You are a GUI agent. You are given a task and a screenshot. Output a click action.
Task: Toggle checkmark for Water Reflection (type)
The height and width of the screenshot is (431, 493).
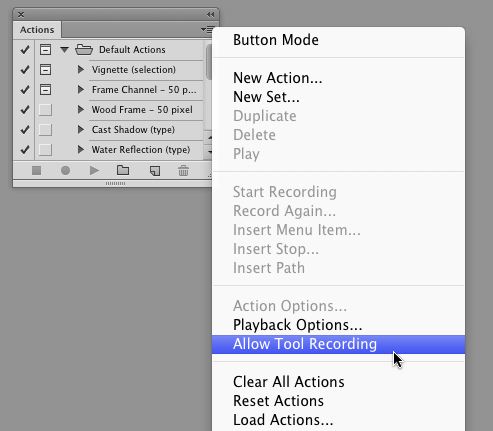click(24, 150)
